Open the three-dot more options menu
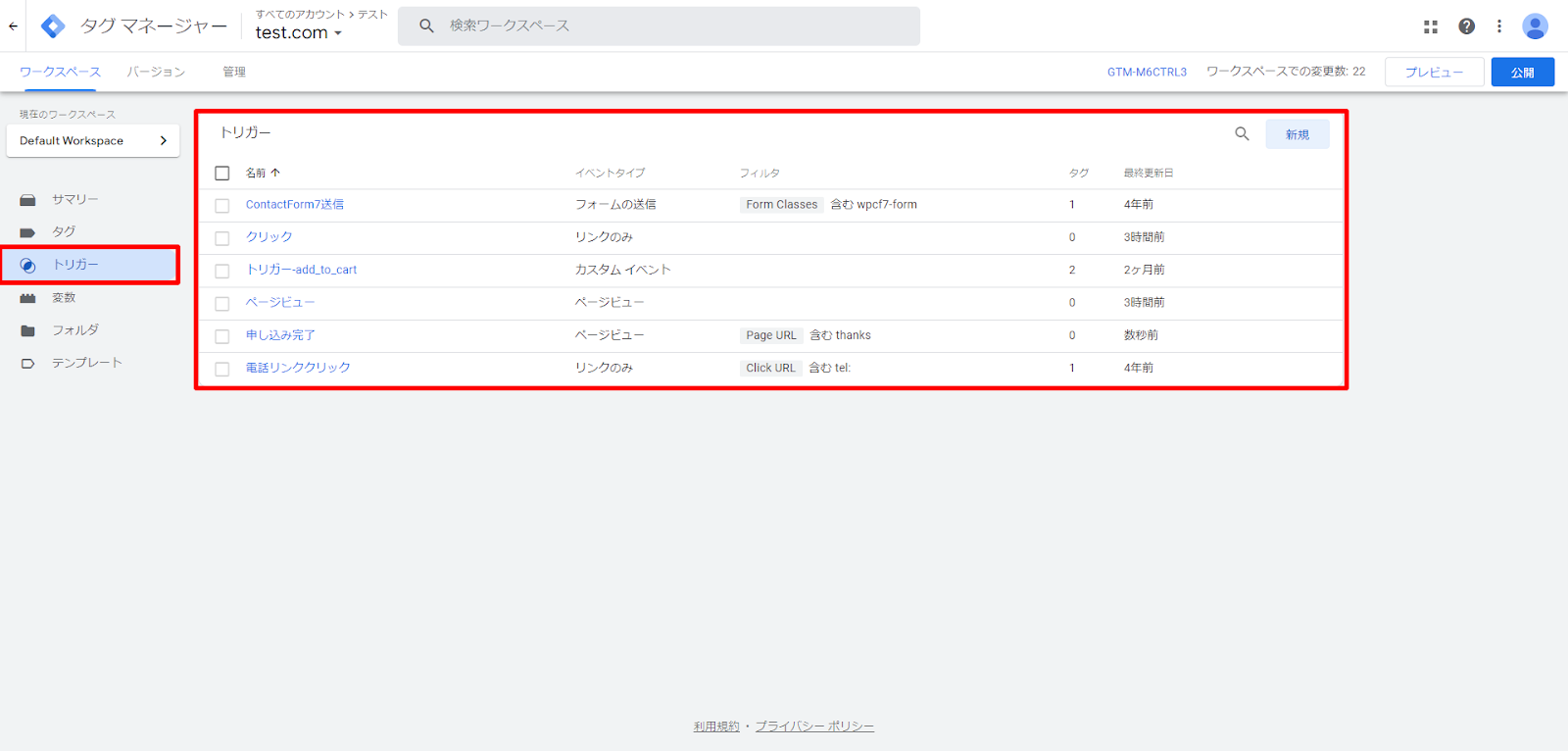The height and width of the screenshot is (751, 1568). pos(1499,26)
